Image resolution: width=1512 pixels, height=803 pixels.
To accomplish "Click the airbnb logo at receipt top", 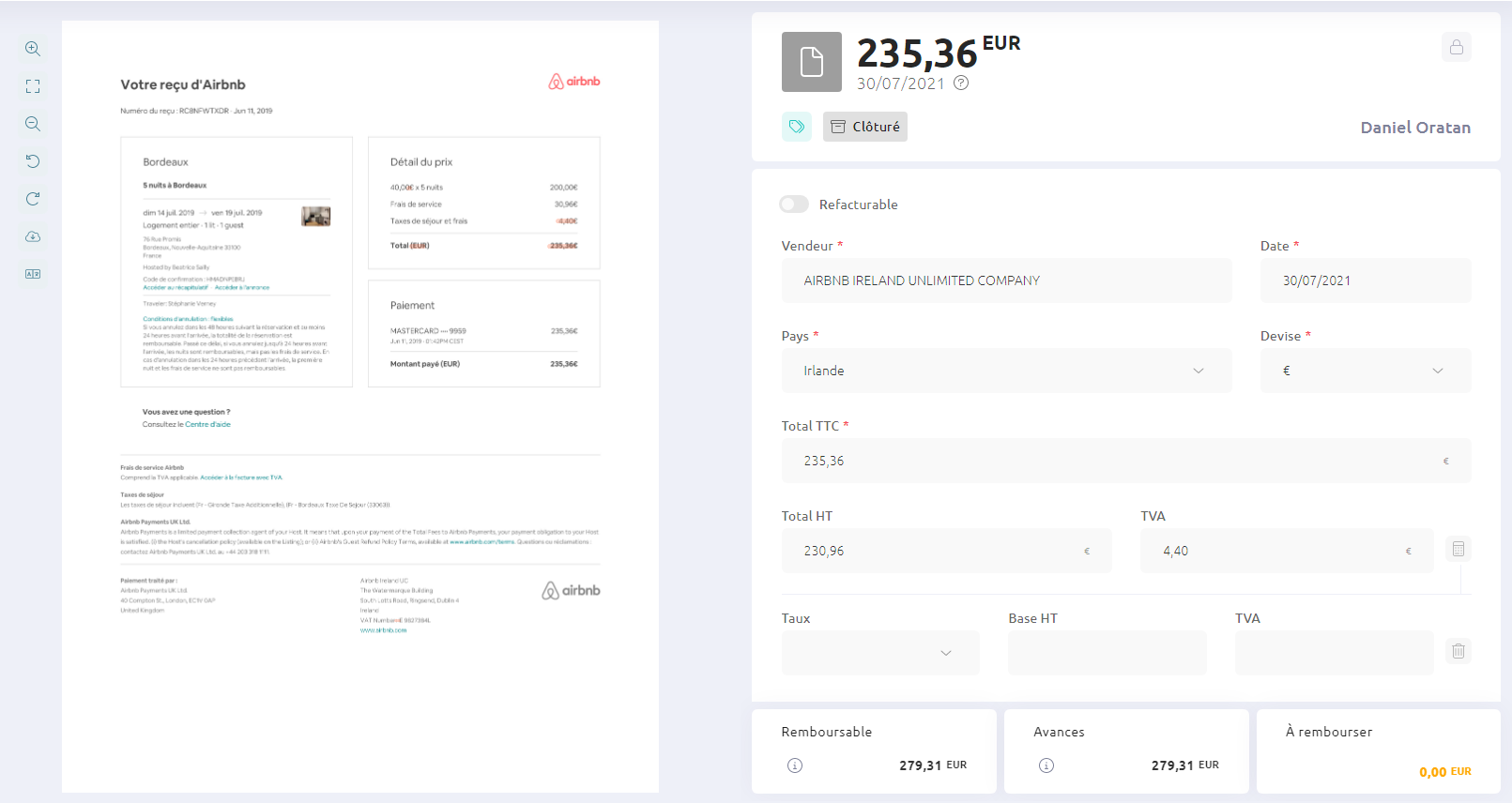I will (574, 82).
